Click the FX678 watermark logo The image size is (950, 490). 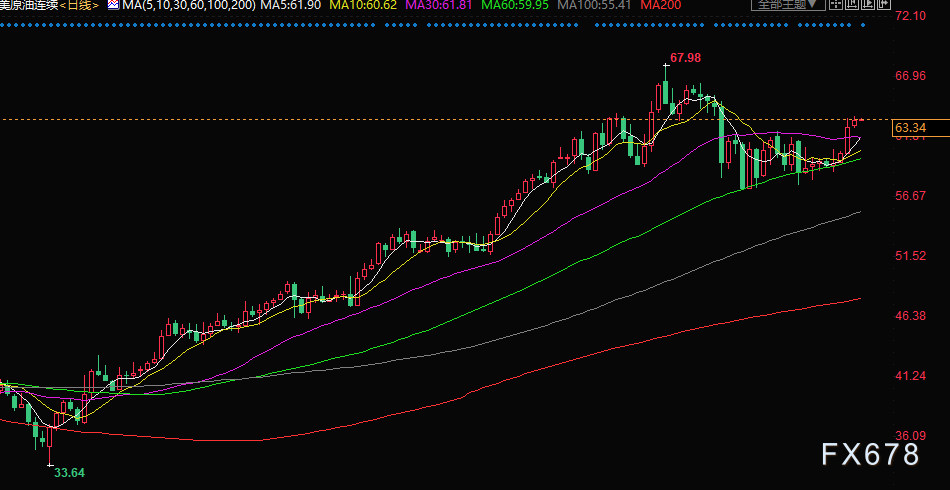tap(869, 455)
